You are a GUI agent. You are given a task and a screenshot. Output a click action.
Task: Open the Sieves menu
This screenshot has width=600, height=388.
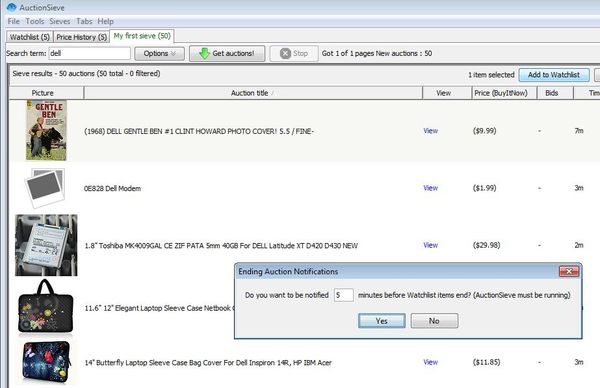tap(60, 21)
